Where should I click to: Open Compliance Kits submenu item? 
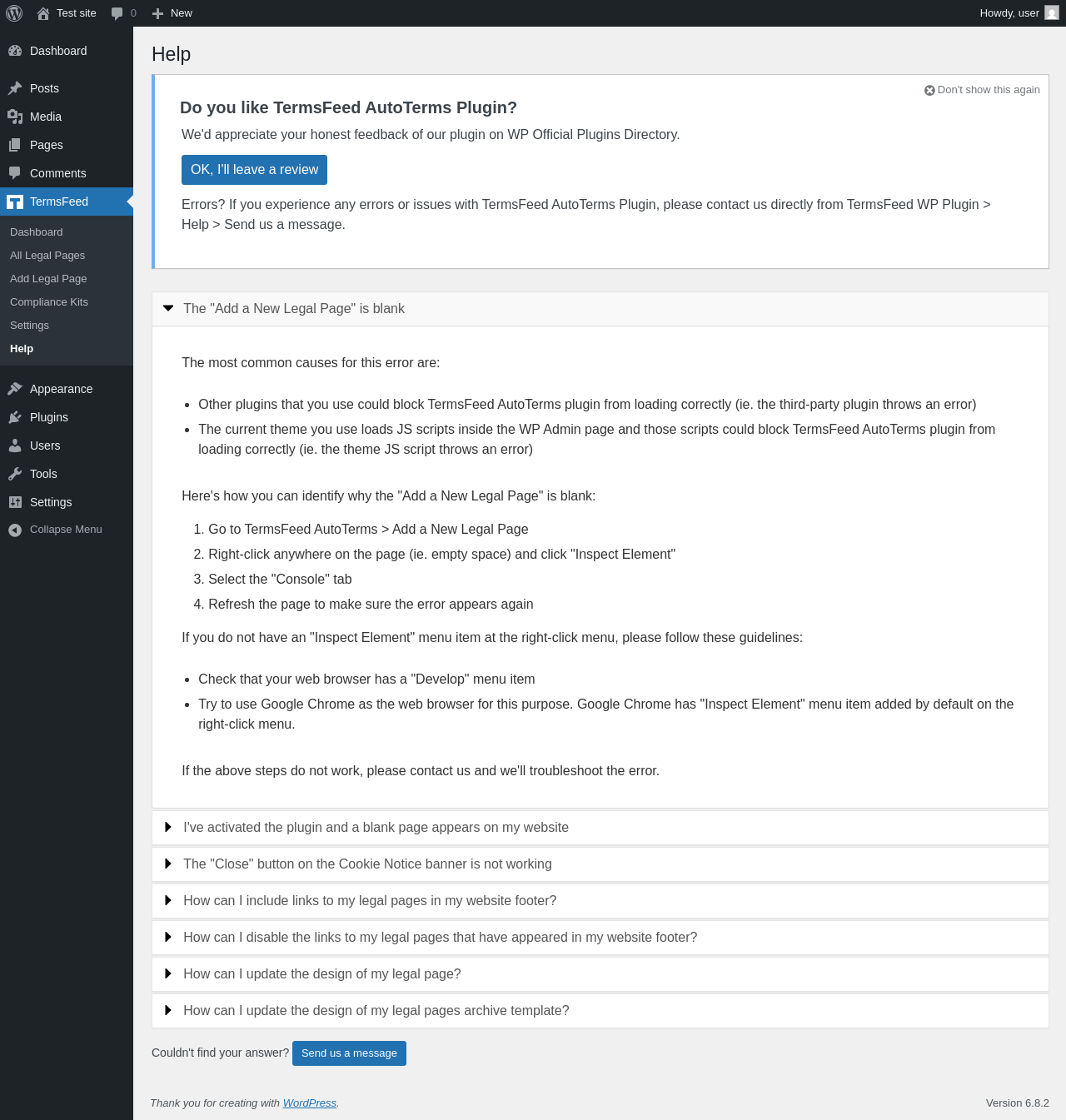(x=67, y=302)
